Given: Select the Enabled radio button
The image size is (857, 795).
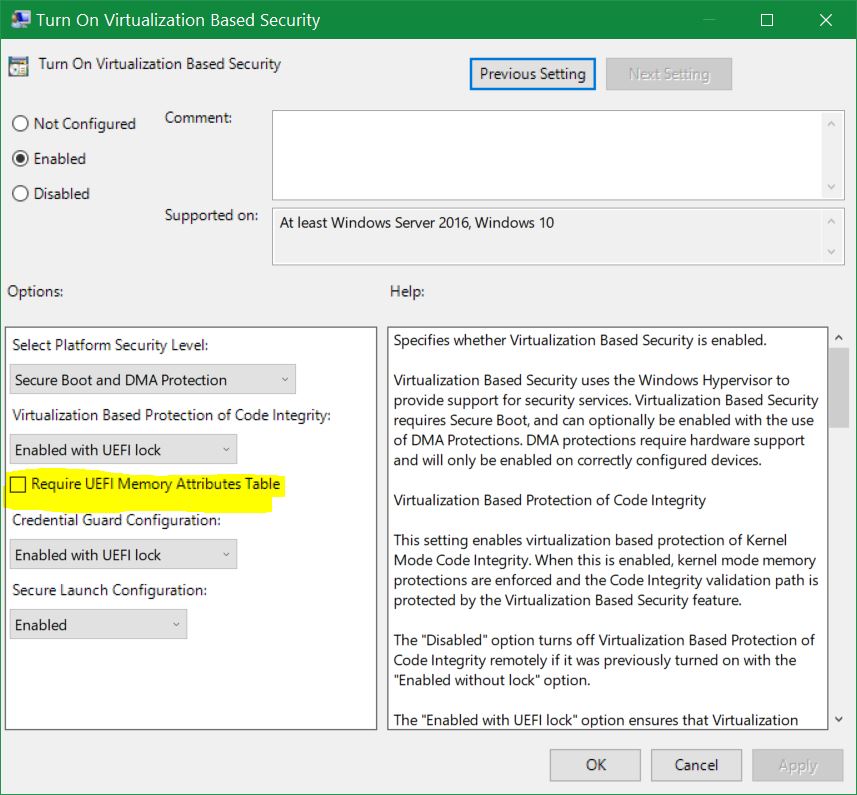Looking at the screenshot, I should coord(20,159).
